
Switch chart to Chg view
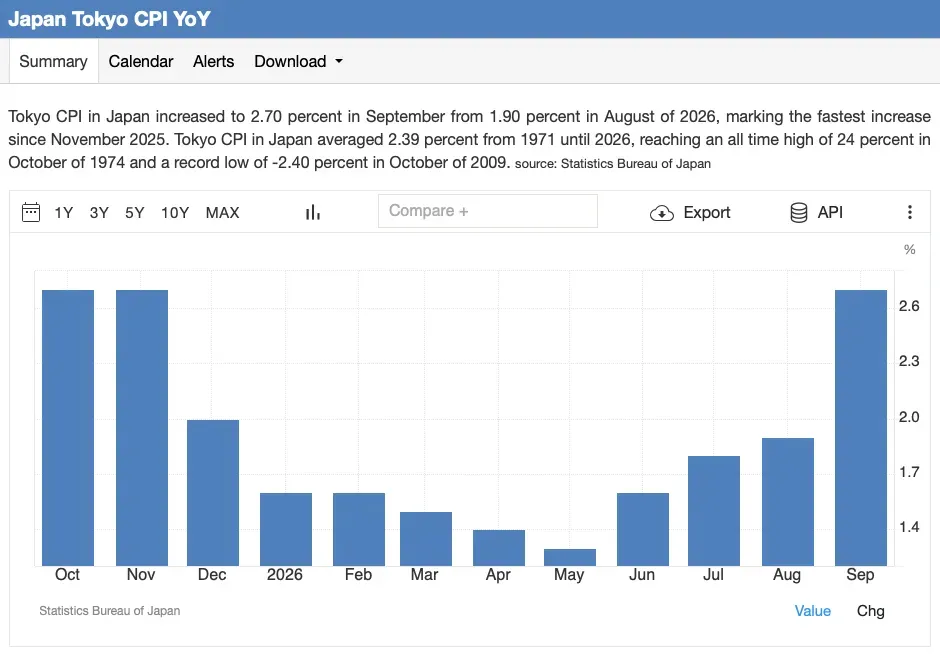pos(870,611)
